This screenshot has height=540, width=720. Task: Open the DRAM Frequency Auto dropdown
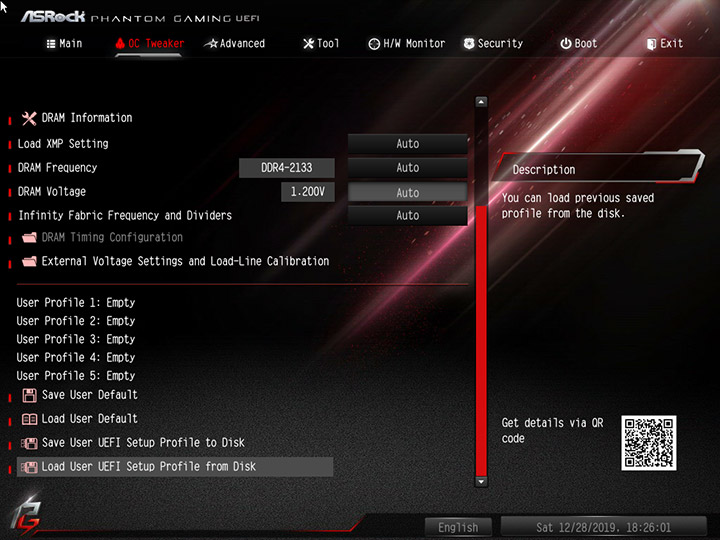(x=408, y=168)
